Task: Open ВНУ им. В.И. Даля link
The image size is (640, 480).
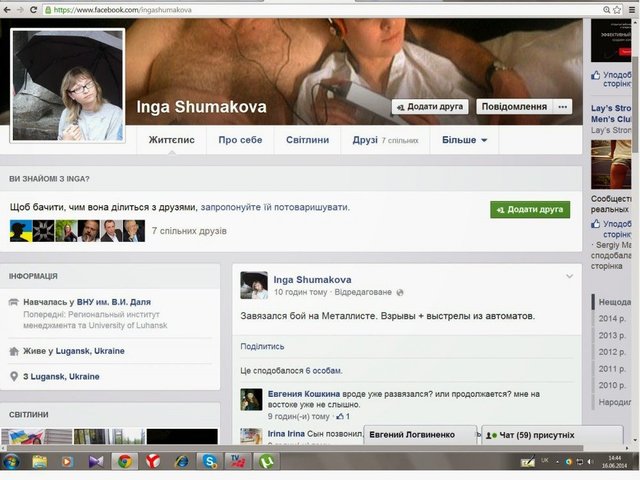Action: [x=114, y=302]
